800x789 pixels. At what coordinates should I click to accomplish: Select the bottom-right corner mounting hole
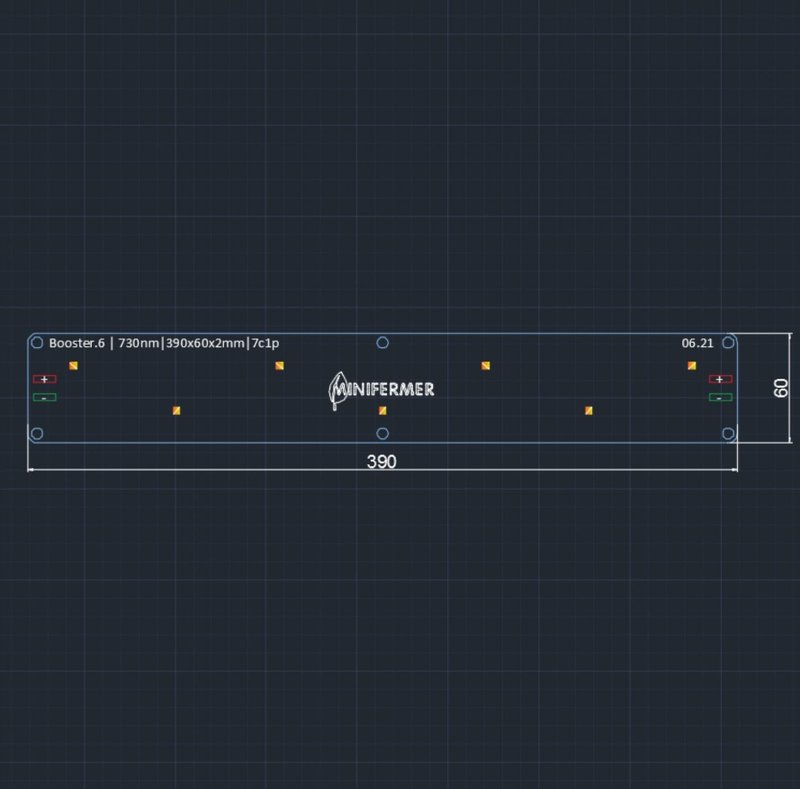729,434
